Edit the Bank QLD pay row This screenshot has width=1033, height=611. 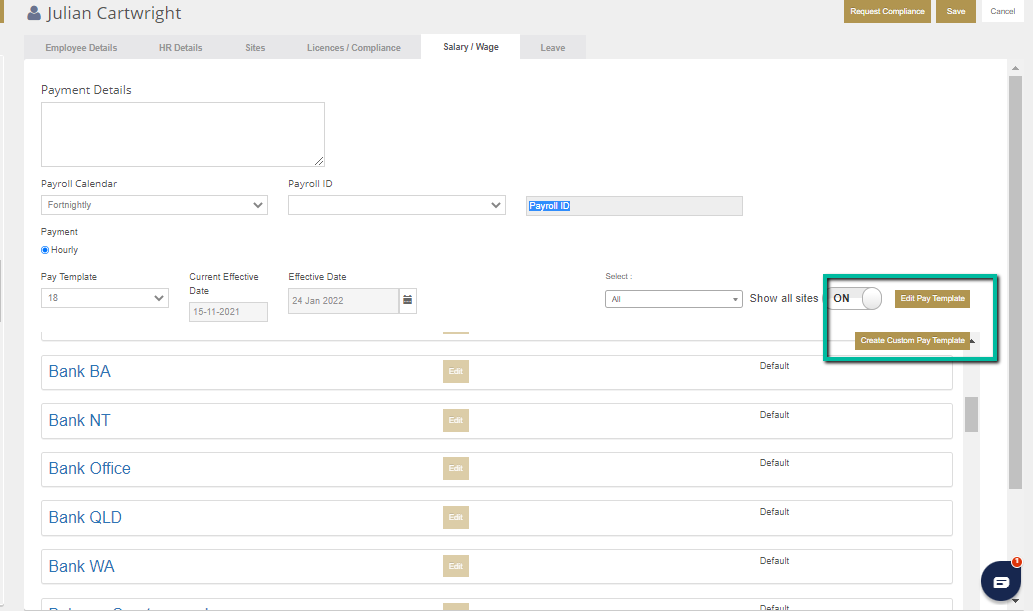pyautogui.click(x=456, y=517)
